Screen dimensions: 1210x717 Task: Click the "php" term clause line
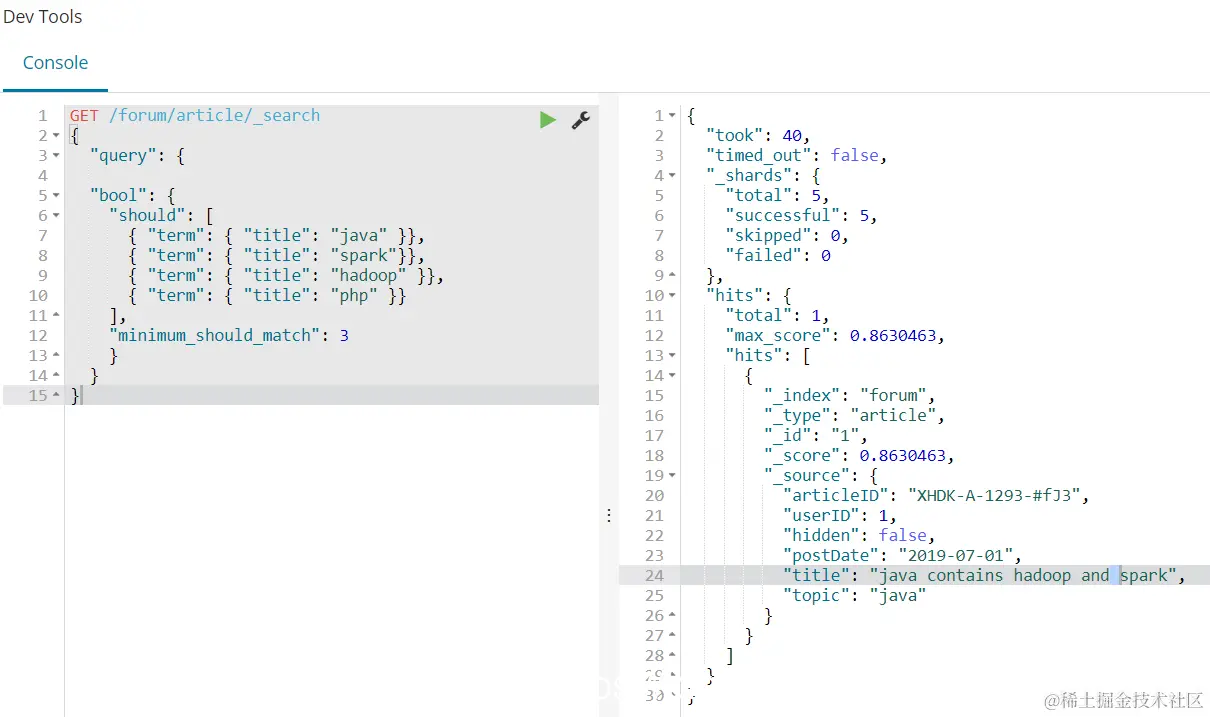click(x=267, y=295)
